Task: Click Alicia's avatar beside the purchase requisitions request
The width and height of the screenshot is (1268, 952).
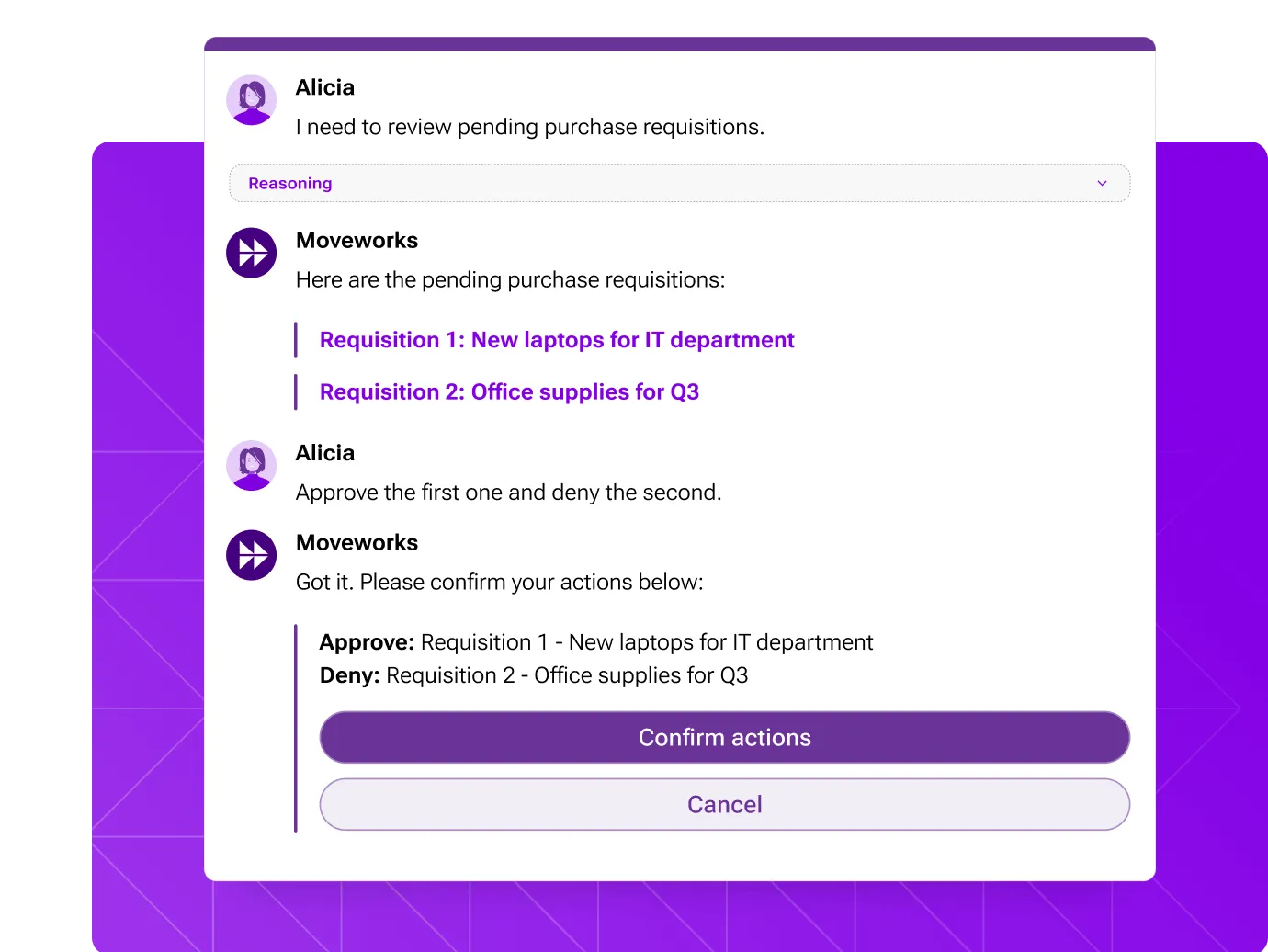Action: pos(252,100)
